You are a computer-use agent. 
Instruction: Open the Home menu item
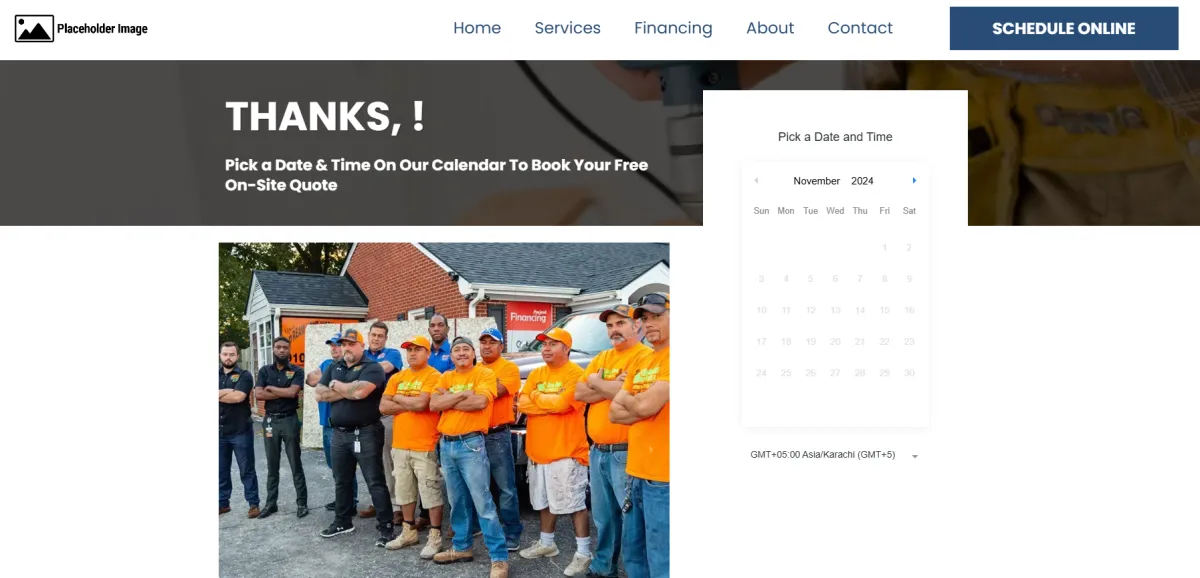tap(477, 28)
